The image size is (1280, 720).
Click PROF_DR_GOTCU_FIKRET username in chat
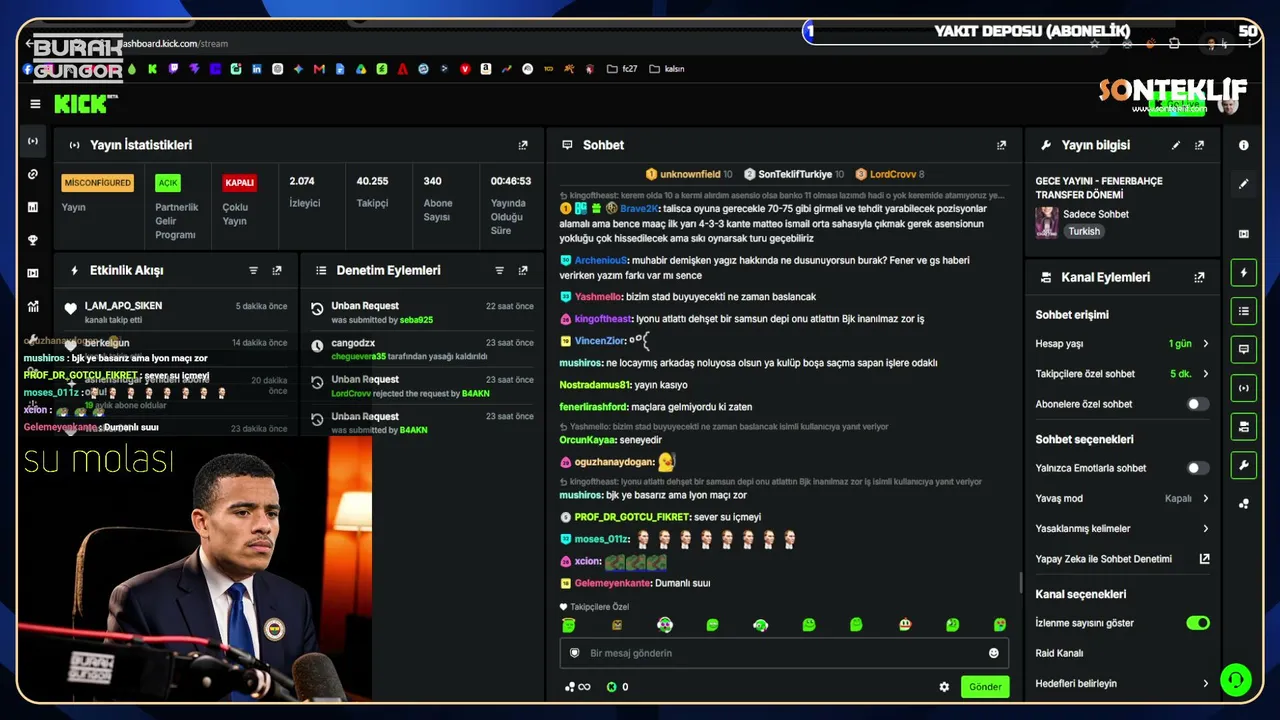[632, 517]
